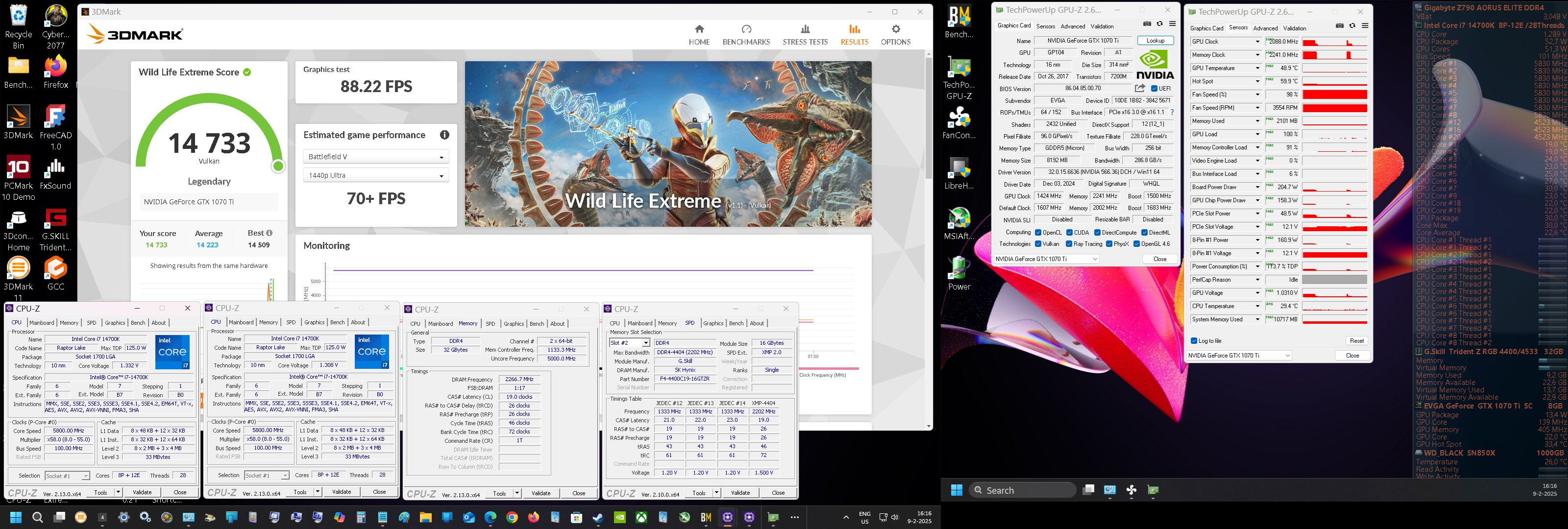Toggle Ray Tracing checkbox in GPU-Z

(x=1070, y=244)
